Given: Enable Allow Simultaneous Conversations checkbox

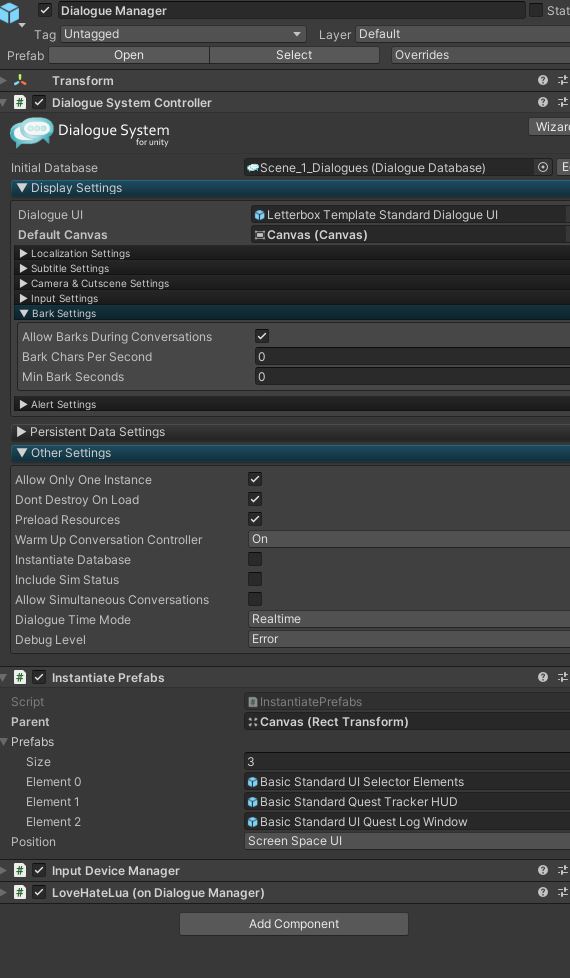Looking at the screenshot, I should point(254,599).
